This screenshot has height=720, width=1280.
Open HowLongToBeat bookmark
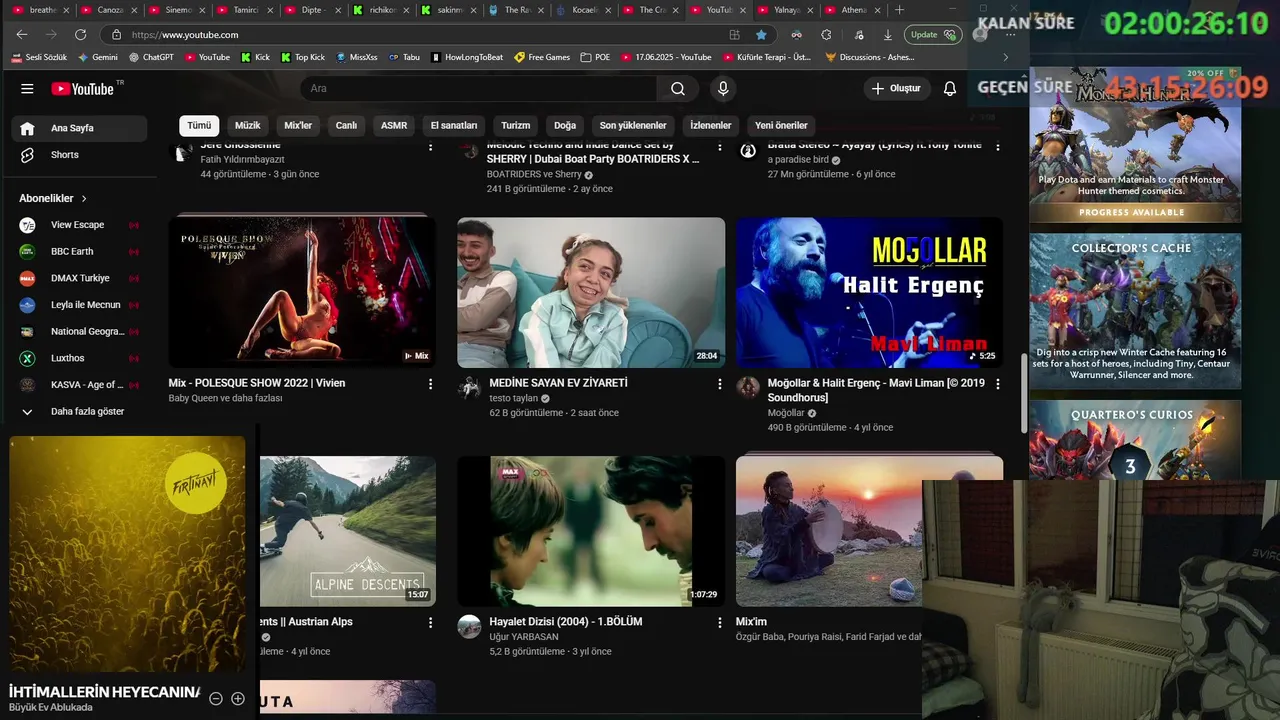click(x=468, y=57)
